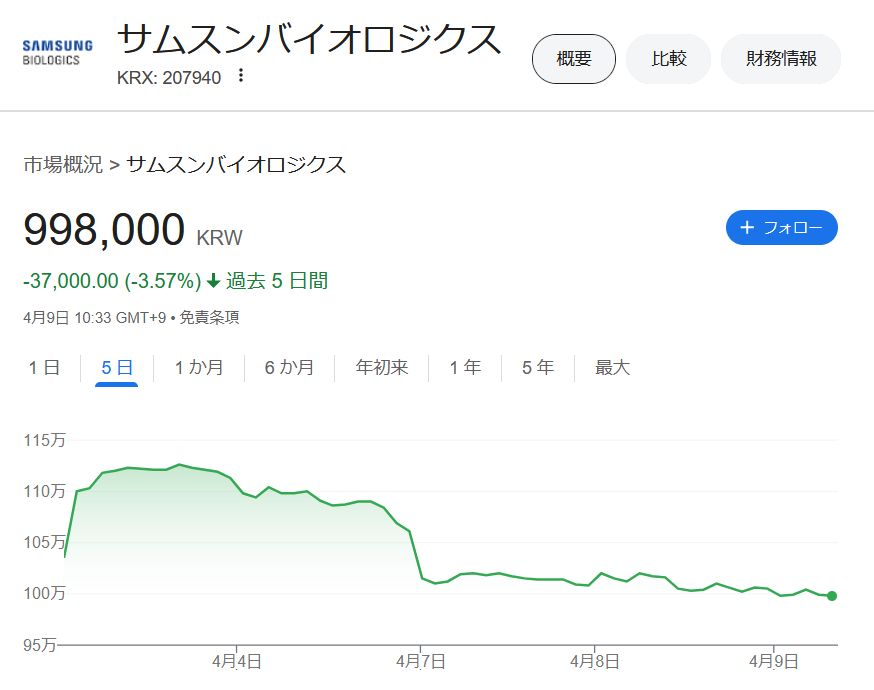Switch chart range to 1年

point(465,368)
